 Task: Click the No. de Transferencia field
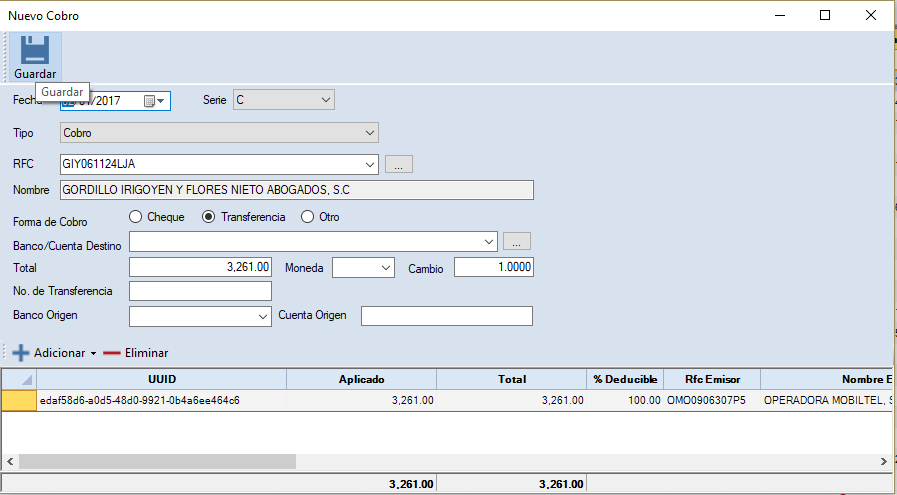pos(201,291)
